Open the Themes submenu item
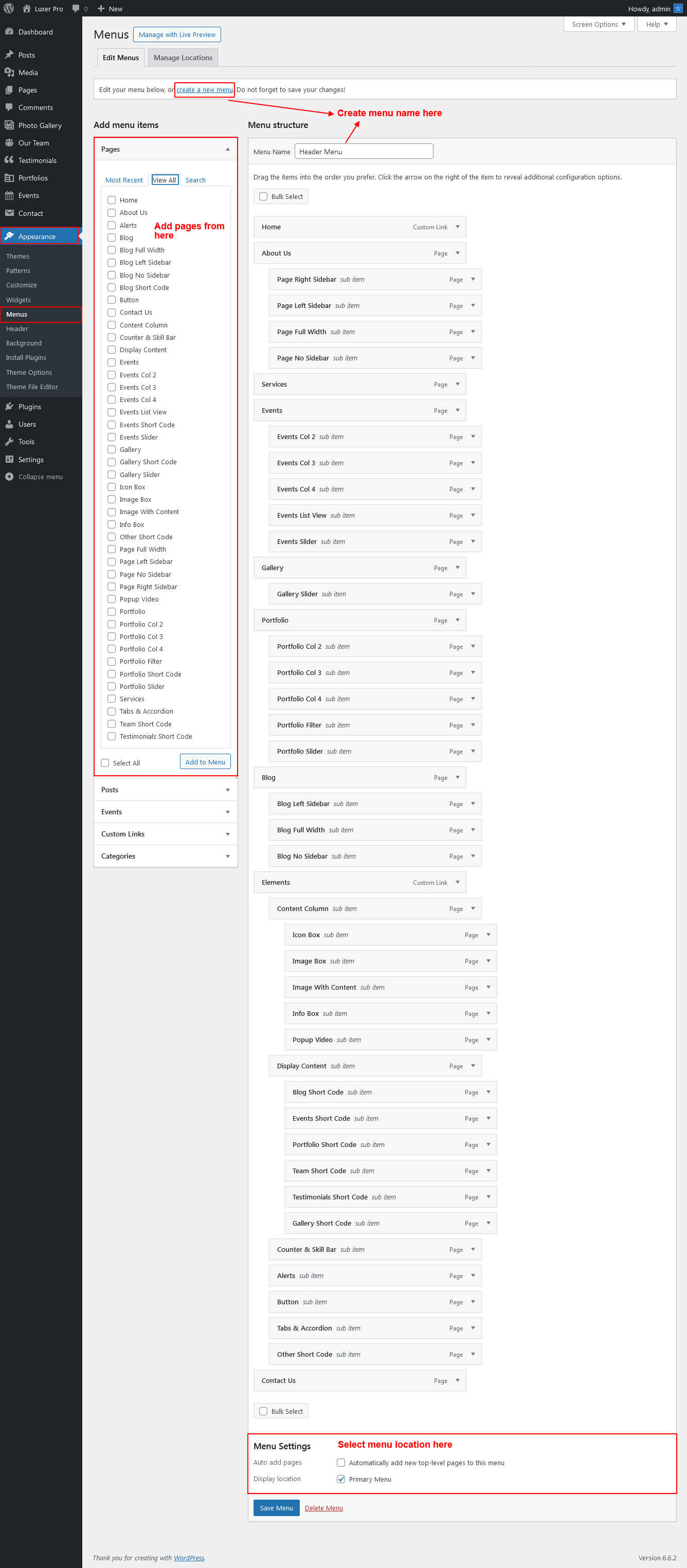Screen dimensions: 687x1568 click(x=17, y=256)
